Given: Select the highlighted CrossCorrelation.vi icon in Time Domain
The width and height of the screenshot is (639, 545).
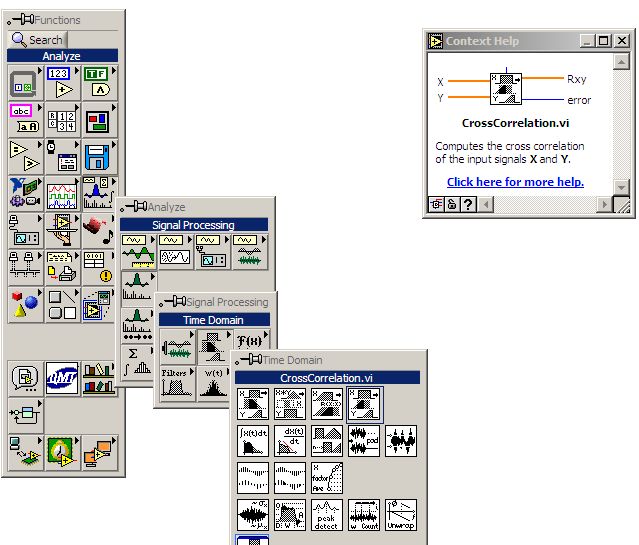Looking at the screenshot, I should (365, 404).
